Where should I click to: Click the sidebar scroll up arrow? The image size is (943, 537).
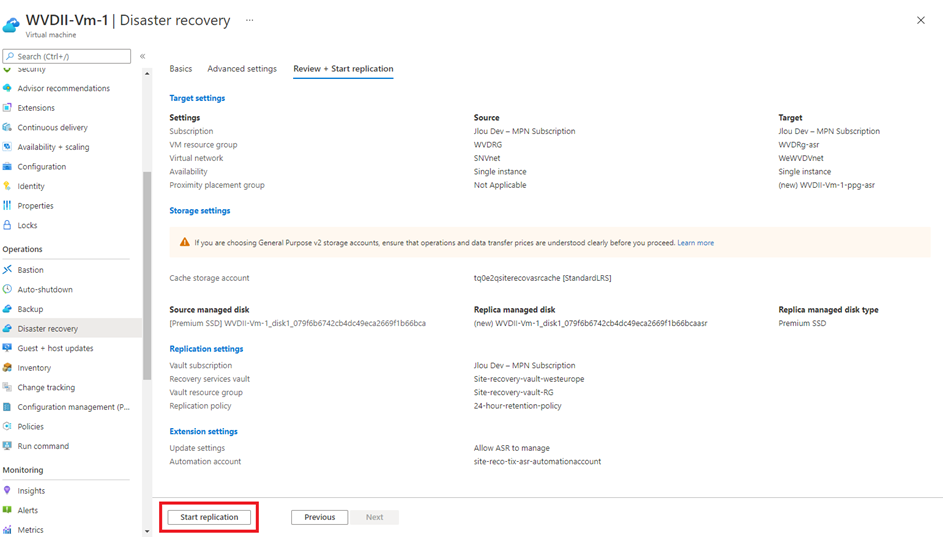coord(147,73)
